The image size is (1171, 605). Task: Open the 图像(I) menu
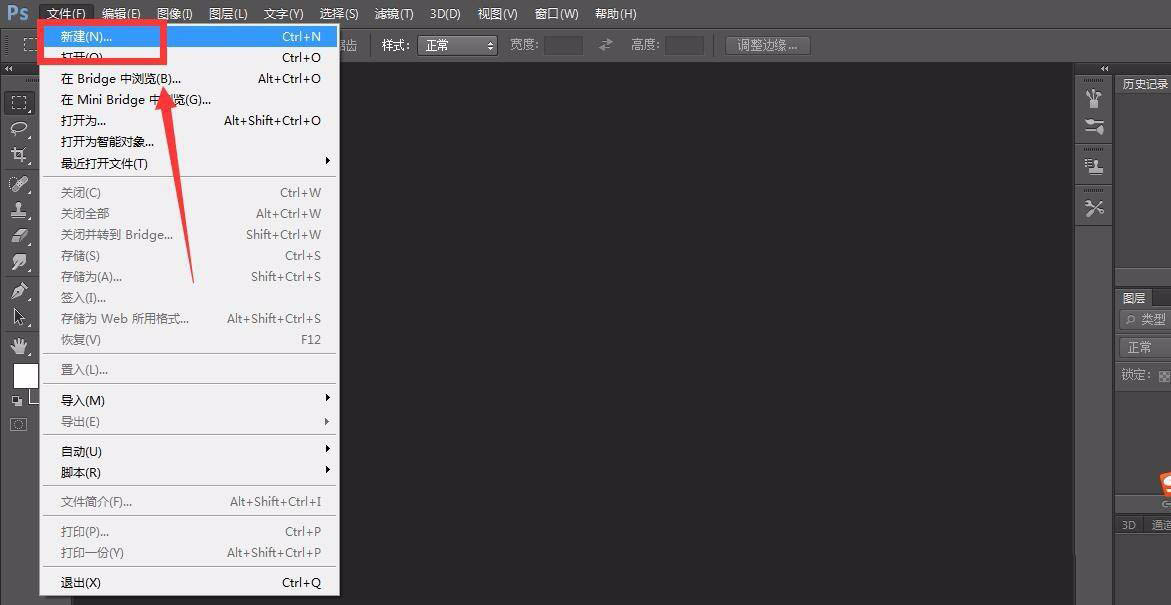[175, 13]
